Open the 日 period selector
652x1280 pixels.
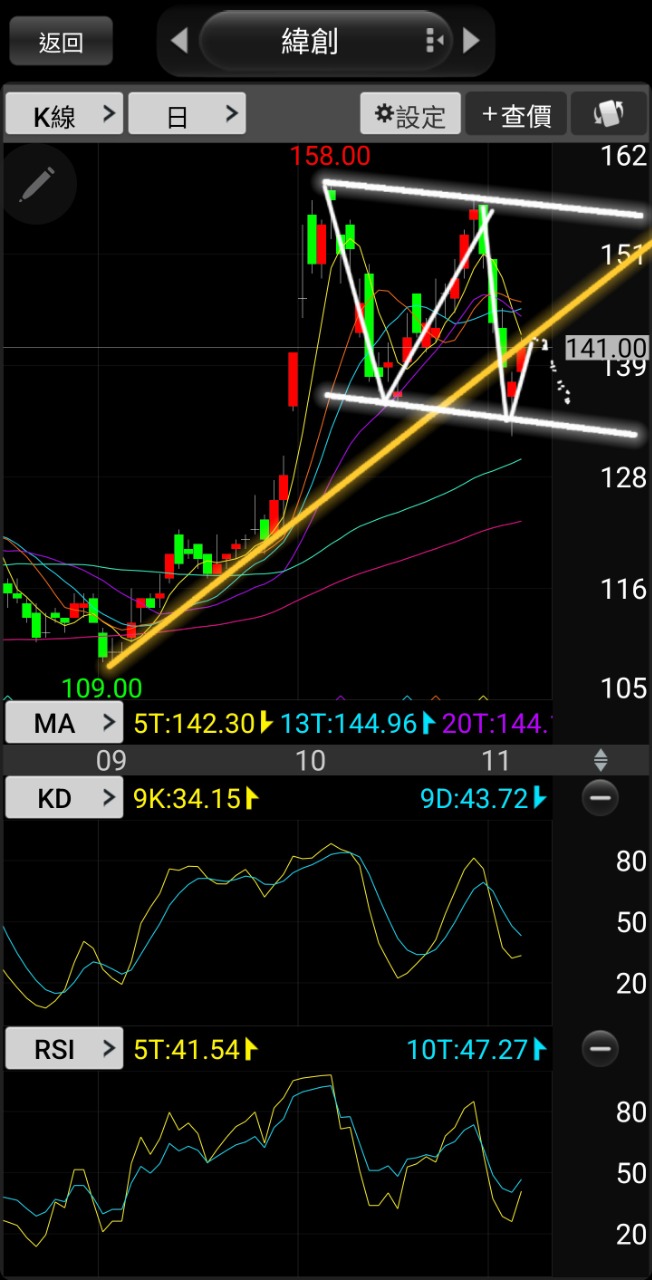[x=187, y=114]
